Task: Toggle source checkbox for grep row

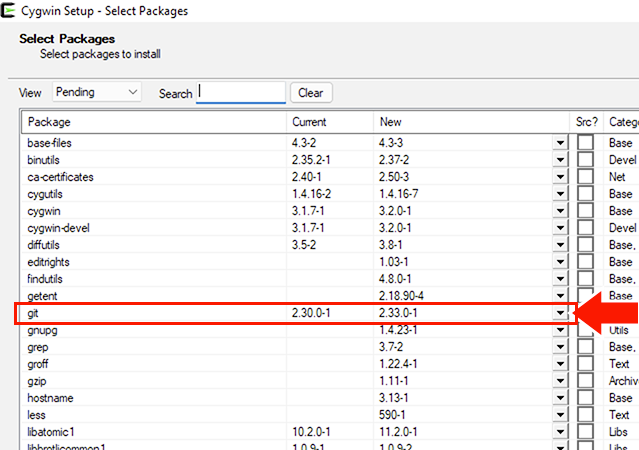Action: coord(585,347)
